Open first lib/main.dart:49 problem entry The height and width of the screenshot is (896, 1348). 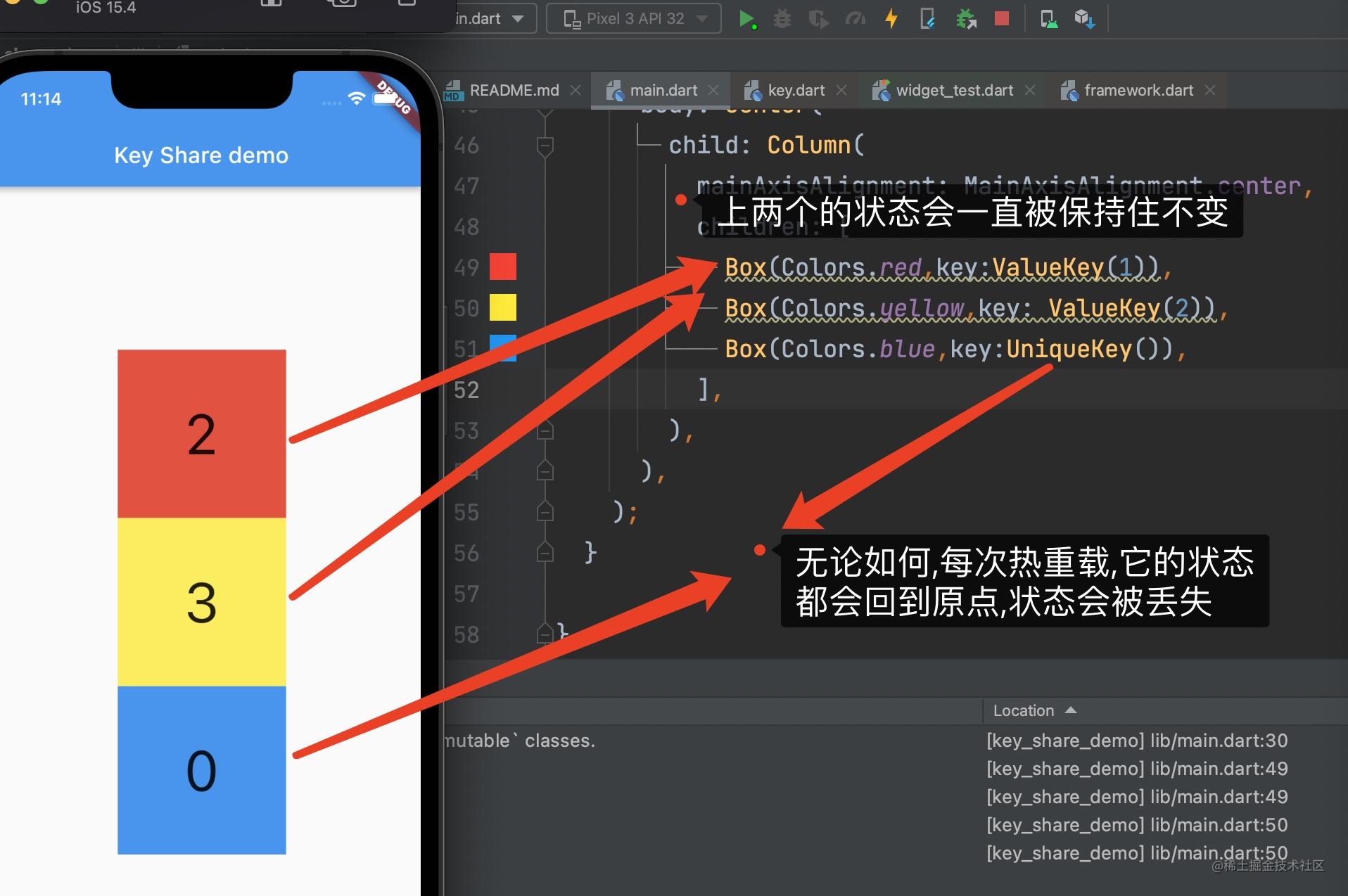point(1137,769)
